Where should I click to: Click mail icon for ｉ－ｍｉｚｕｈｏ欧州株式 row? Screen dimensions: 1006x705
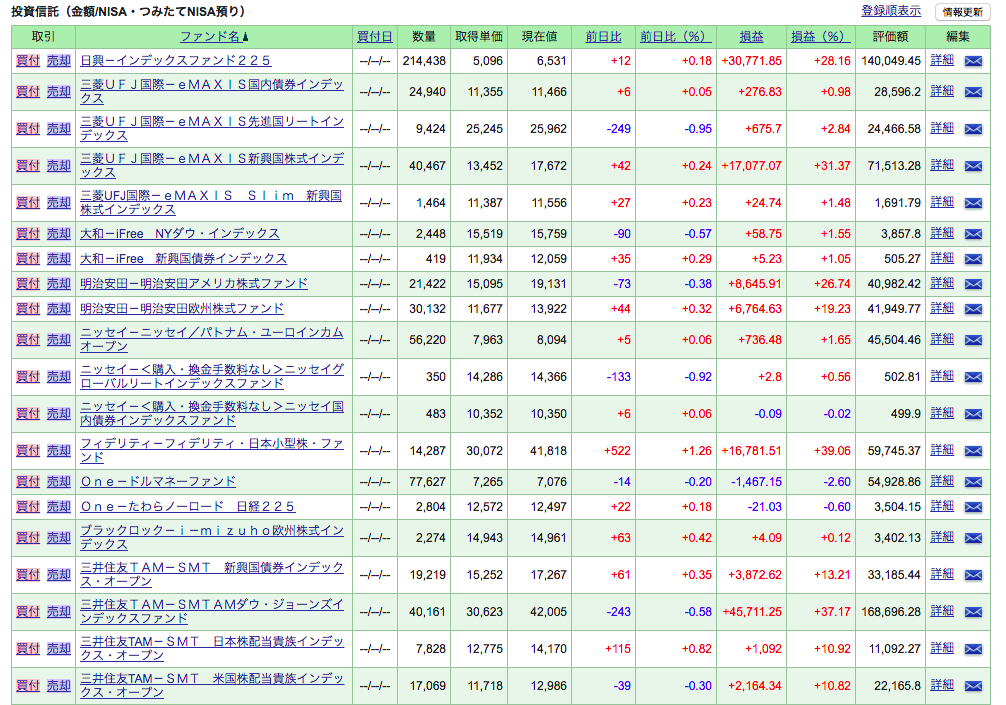pos(973,538)
